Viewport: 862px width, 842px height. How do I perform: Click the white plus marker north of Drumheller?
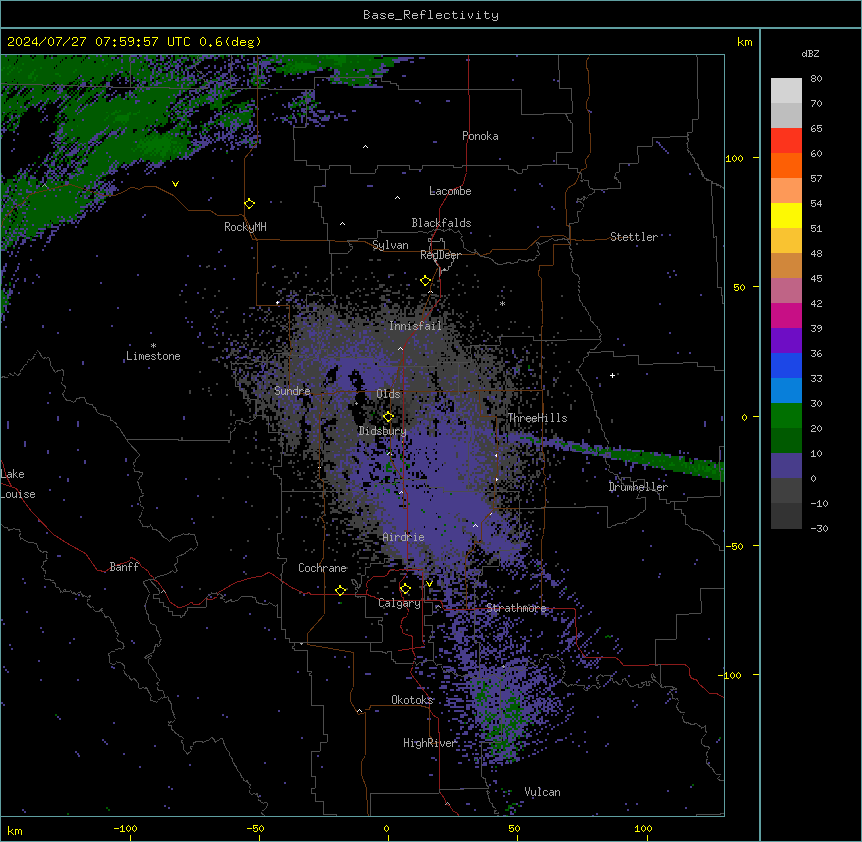tap(612, 375)
